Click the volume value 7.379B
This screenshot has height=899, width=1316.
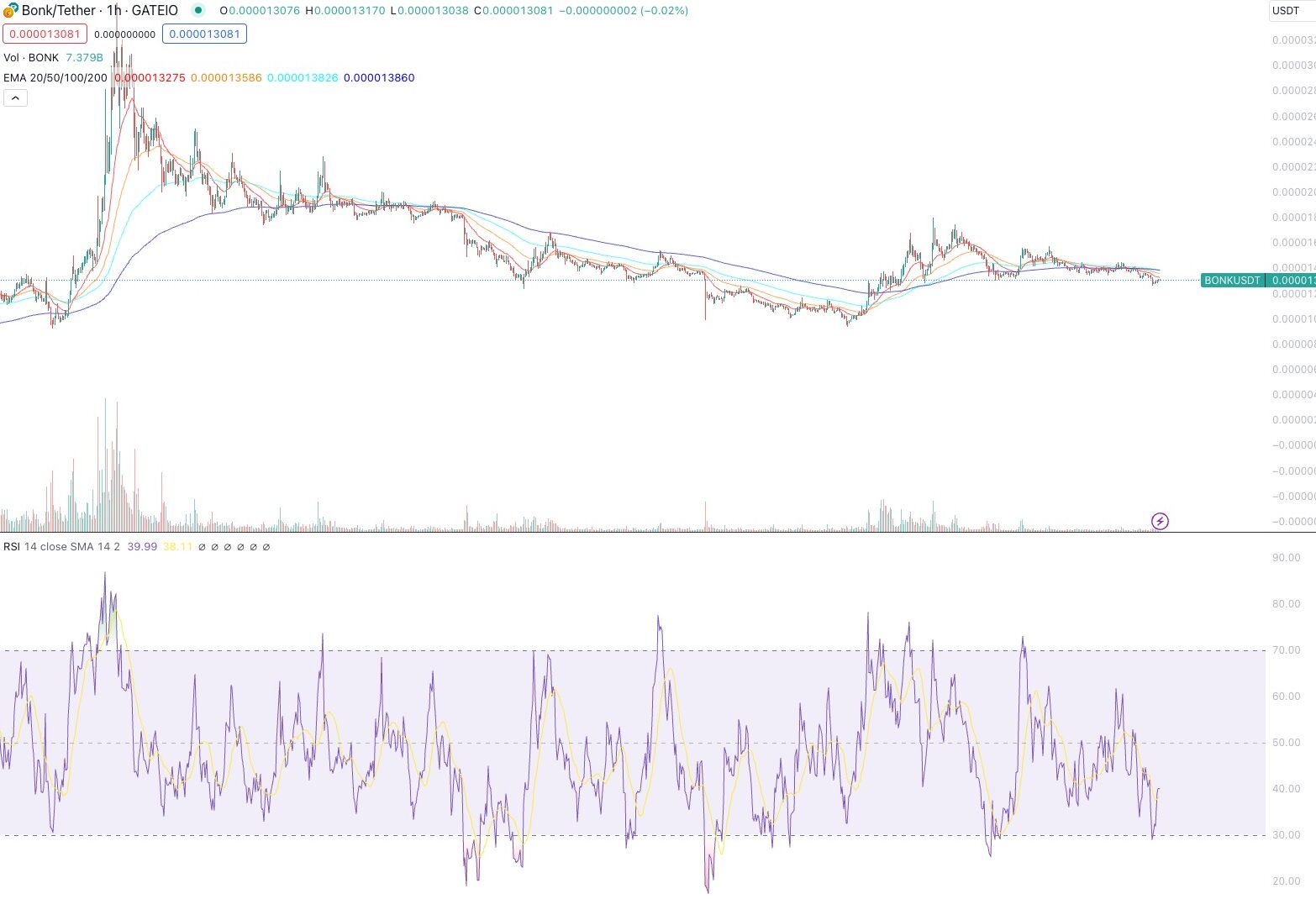(84, 57)
